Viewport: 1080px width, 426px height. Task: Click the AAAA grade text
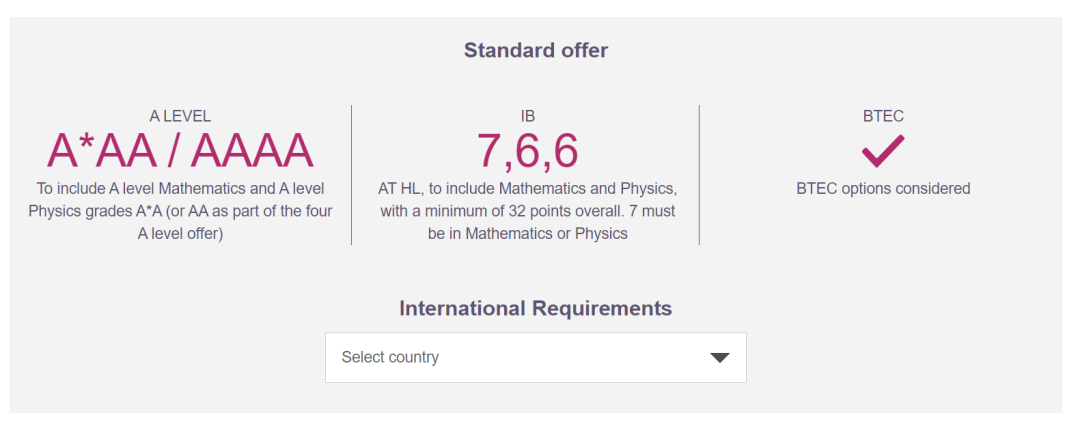coord(252,152)
